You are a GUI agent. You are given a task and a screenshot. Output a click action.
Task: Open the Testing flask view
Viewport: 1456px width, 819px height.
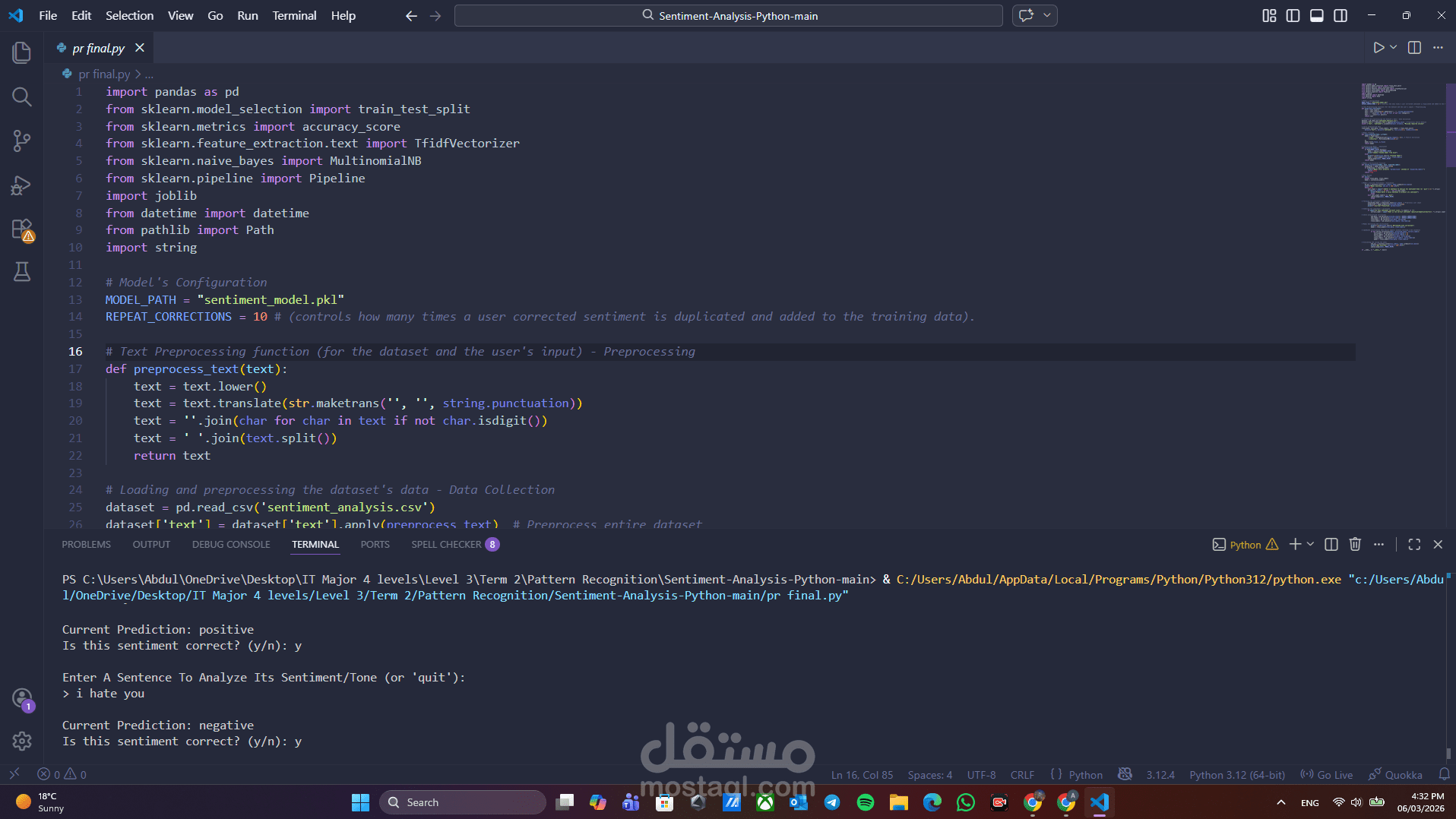pyautogui.click(x=22, y=272)
